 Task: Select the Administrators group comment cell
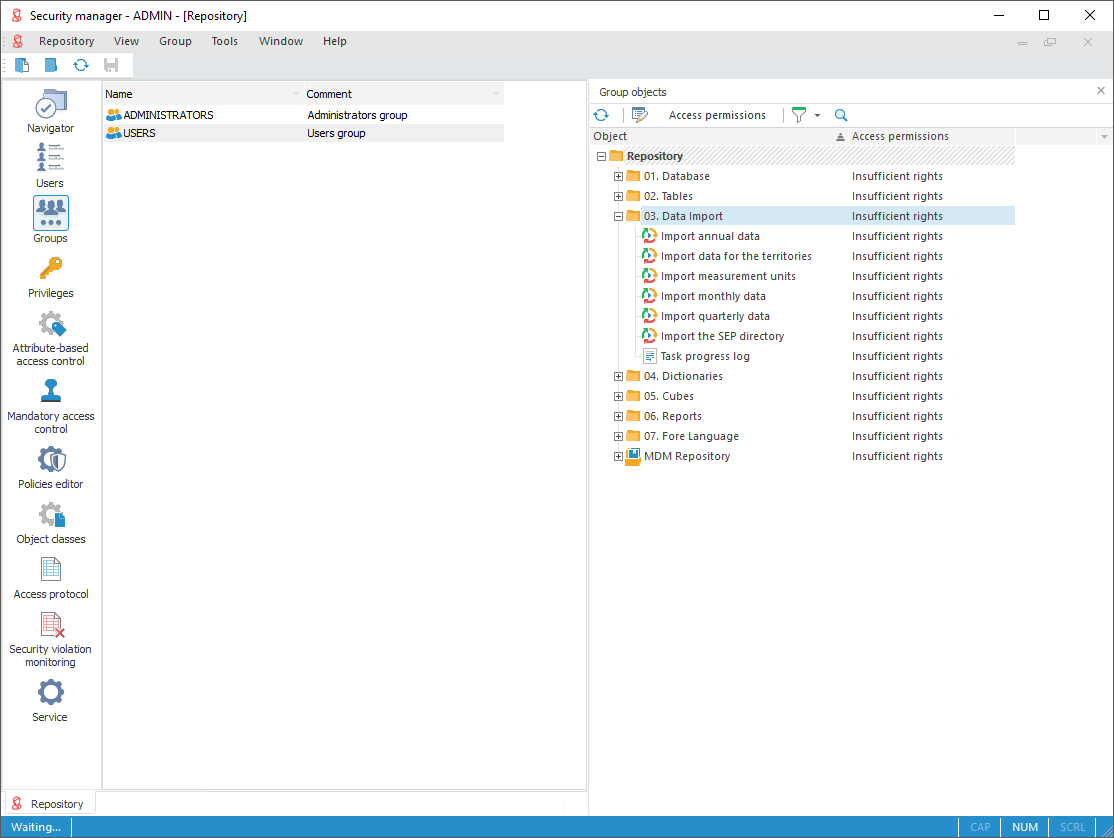404,115
